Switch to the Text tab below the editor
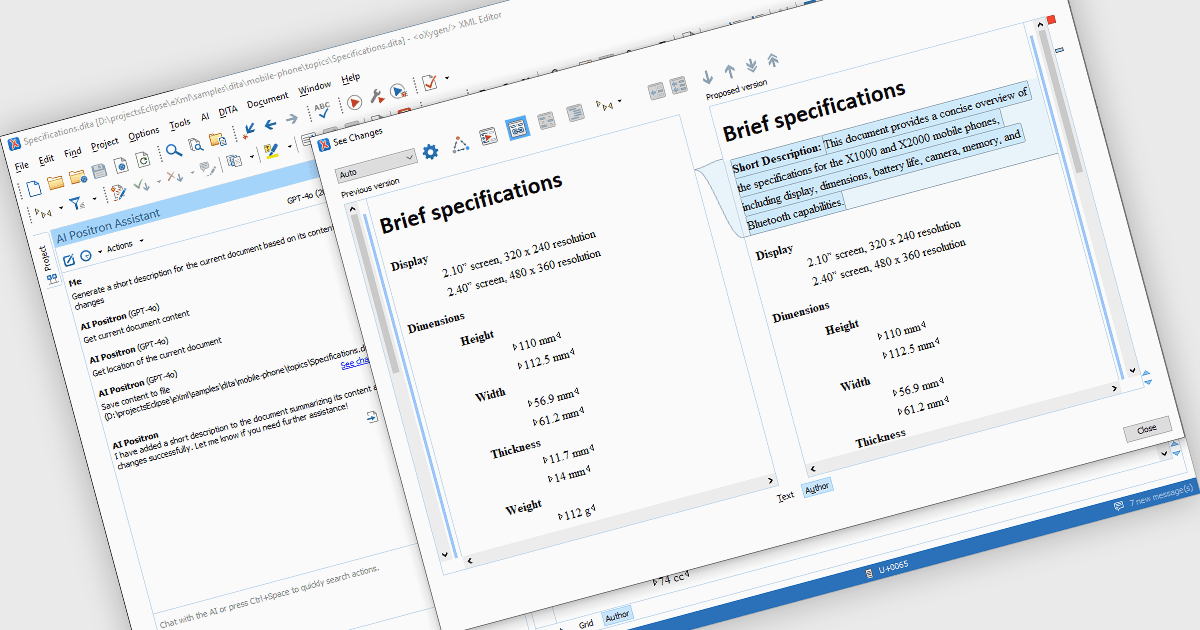Viewport: 1200px width, 630px height. tap(785, 495)
